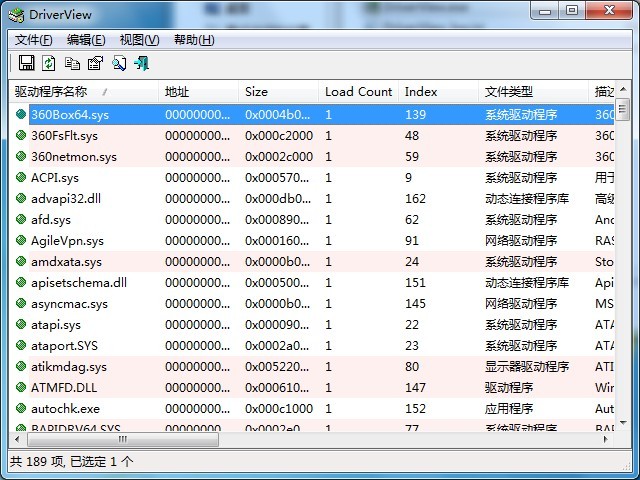Open Properties via toolbar icon
The height and width of the screenshot is (480, 640).
pos(95,63)
